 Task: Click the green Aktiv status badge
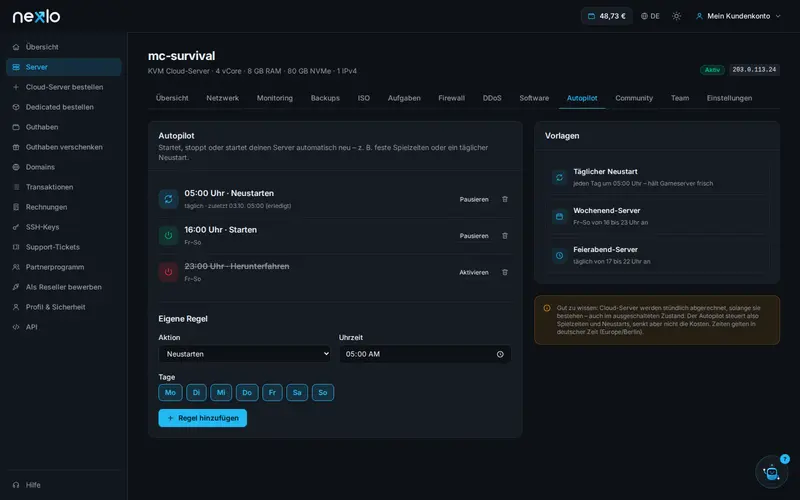click(x=712, y=70)
